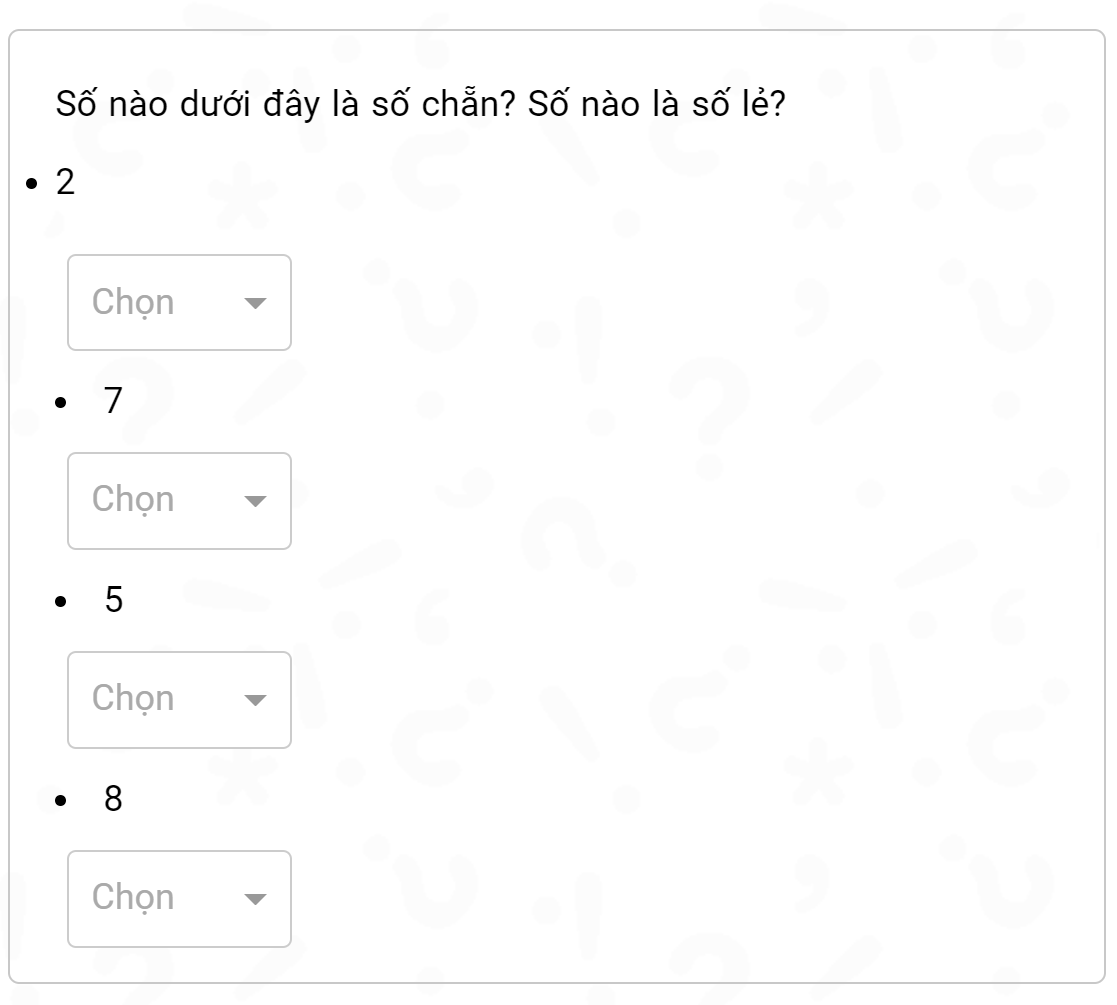Click the "Chọn" placeholder below number 5
Viewport: 1117px width, 1005px height.
pyautogui.click(x=133, y=699)
